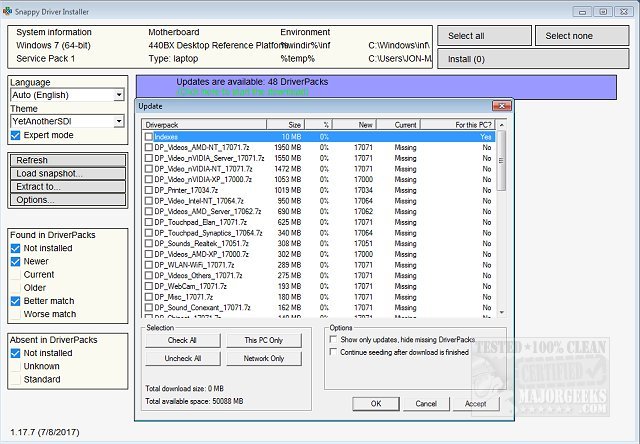The height and width of the screenshot is (444, 640).
Task: Check the Indexes driverpack row checkbox
Action: (149, 137)
